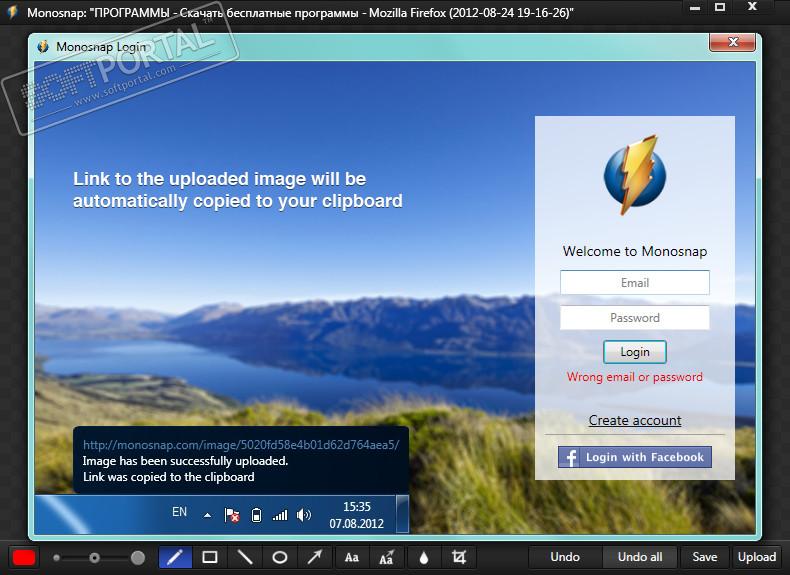This screenshot has height=575, width=790.
Task: Select the Arrow tool
Action: (315, 557)
